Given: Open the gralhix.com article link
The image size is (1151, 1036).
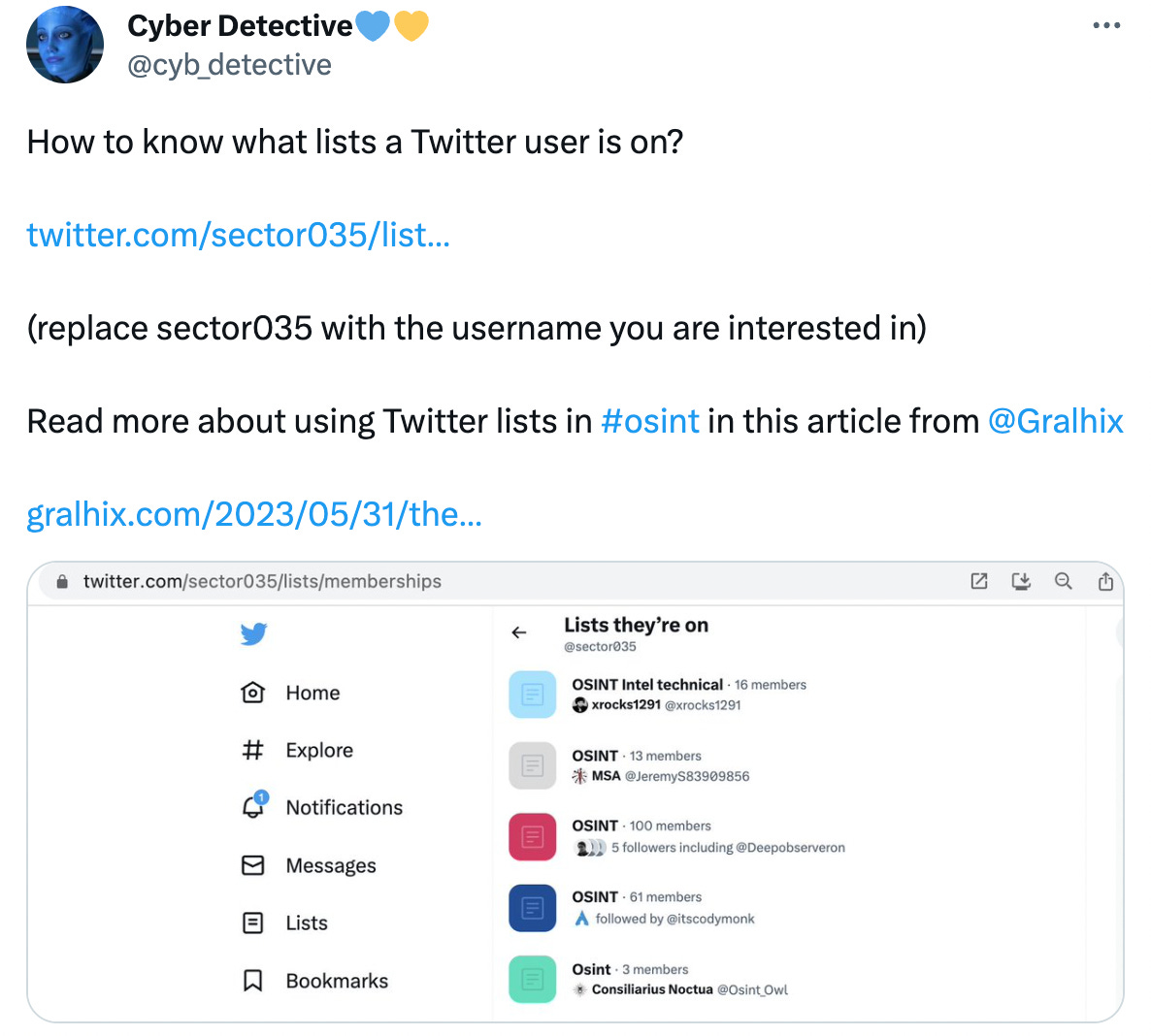Looking at the screenshot, I should tap(254, 514).
